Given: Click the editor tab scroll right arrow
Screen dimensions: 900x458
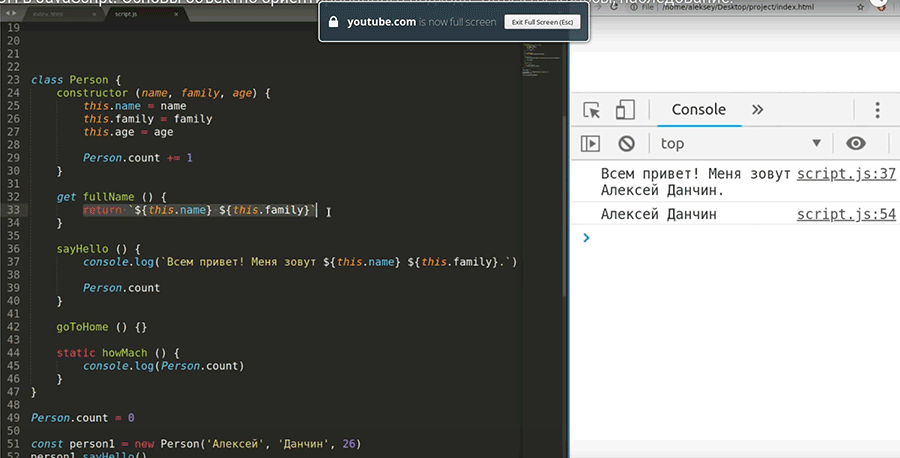Looking at the screenshot, I should (14, 13).
